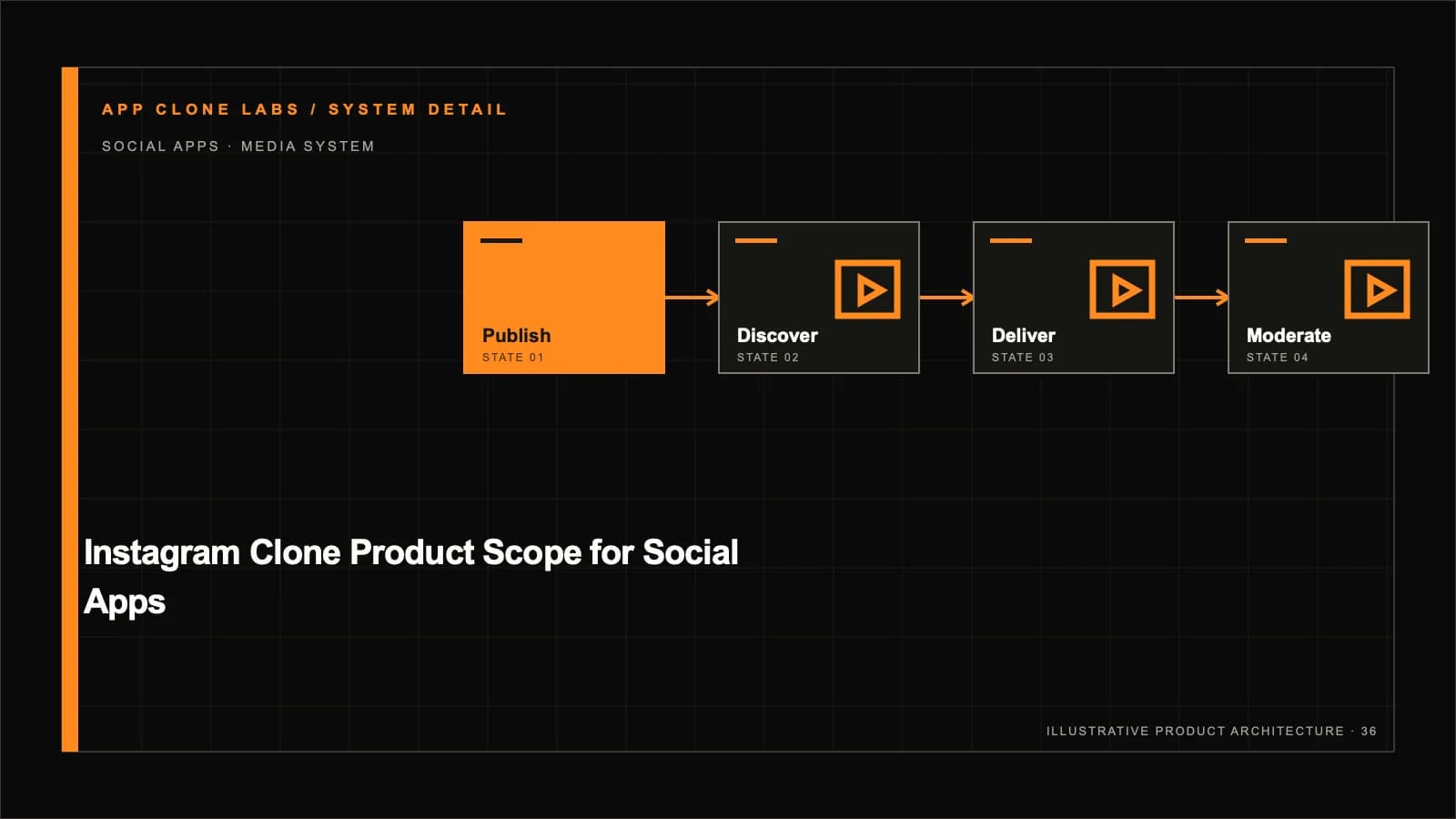Click the APP CLONE LABS / SYSTEM DETAIL header

[304, 109]
